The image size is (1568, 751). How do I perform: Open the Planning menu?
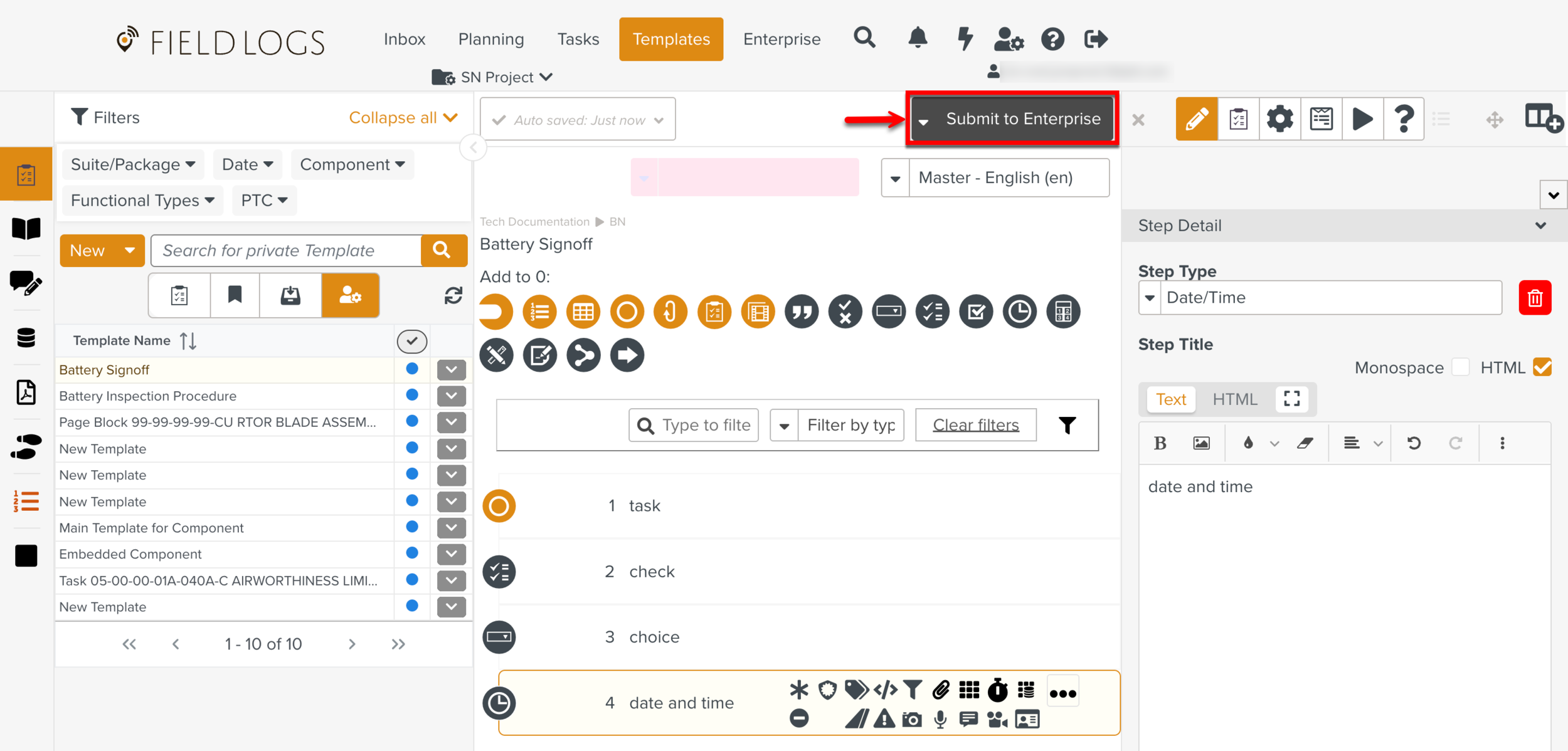pos(491,39)
